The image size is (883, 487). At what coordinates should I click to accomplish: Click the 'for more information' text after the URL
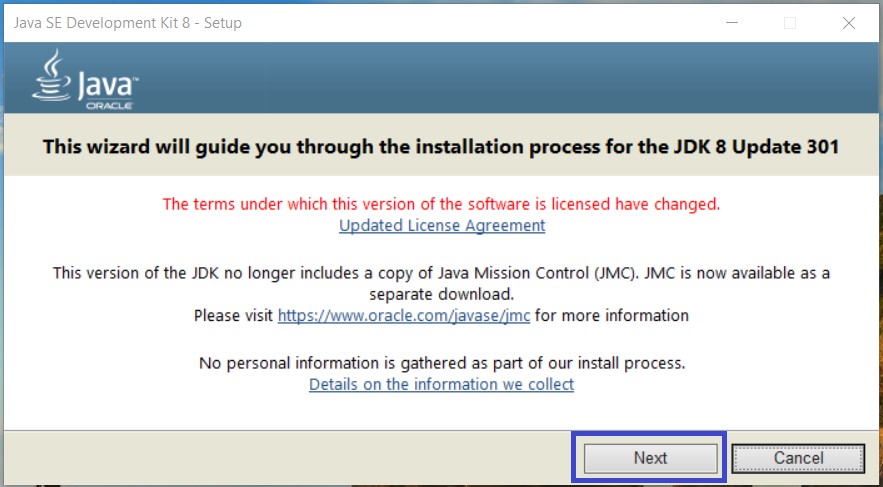(613, 315)
